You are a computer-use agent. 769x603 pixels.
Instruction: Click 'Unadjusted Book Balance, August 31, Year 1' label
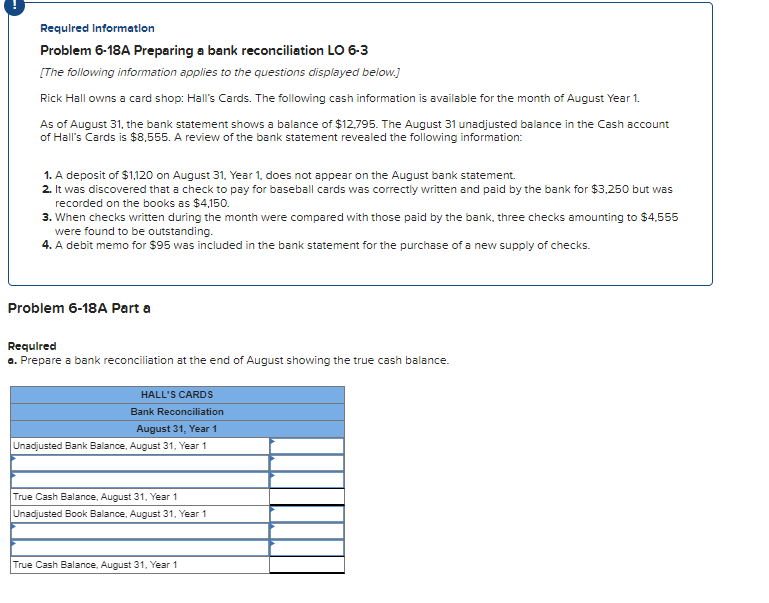pyautogui.click(x=110, y=514)
